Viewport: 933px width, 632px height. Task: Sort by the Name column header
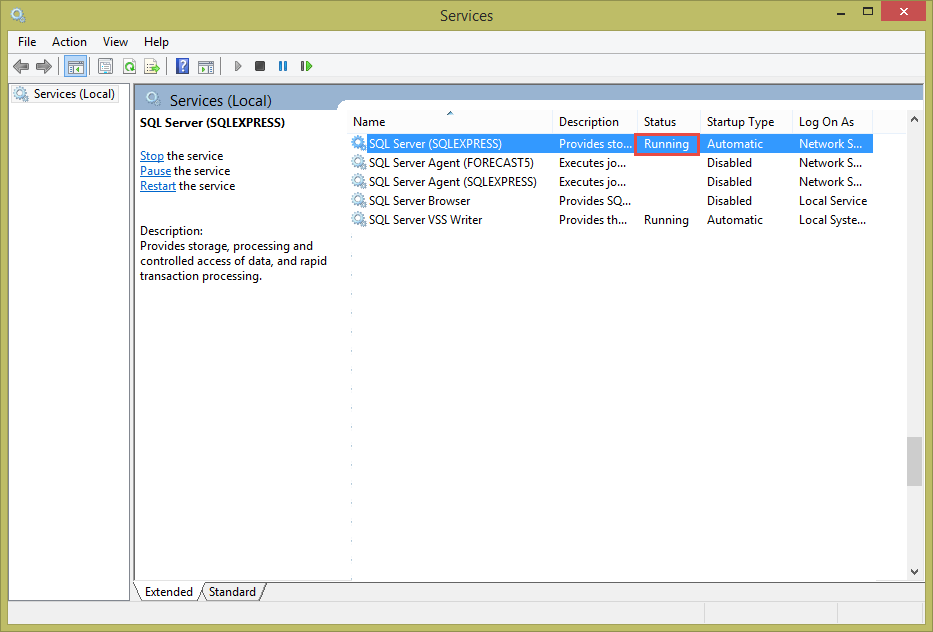point(450,121)
